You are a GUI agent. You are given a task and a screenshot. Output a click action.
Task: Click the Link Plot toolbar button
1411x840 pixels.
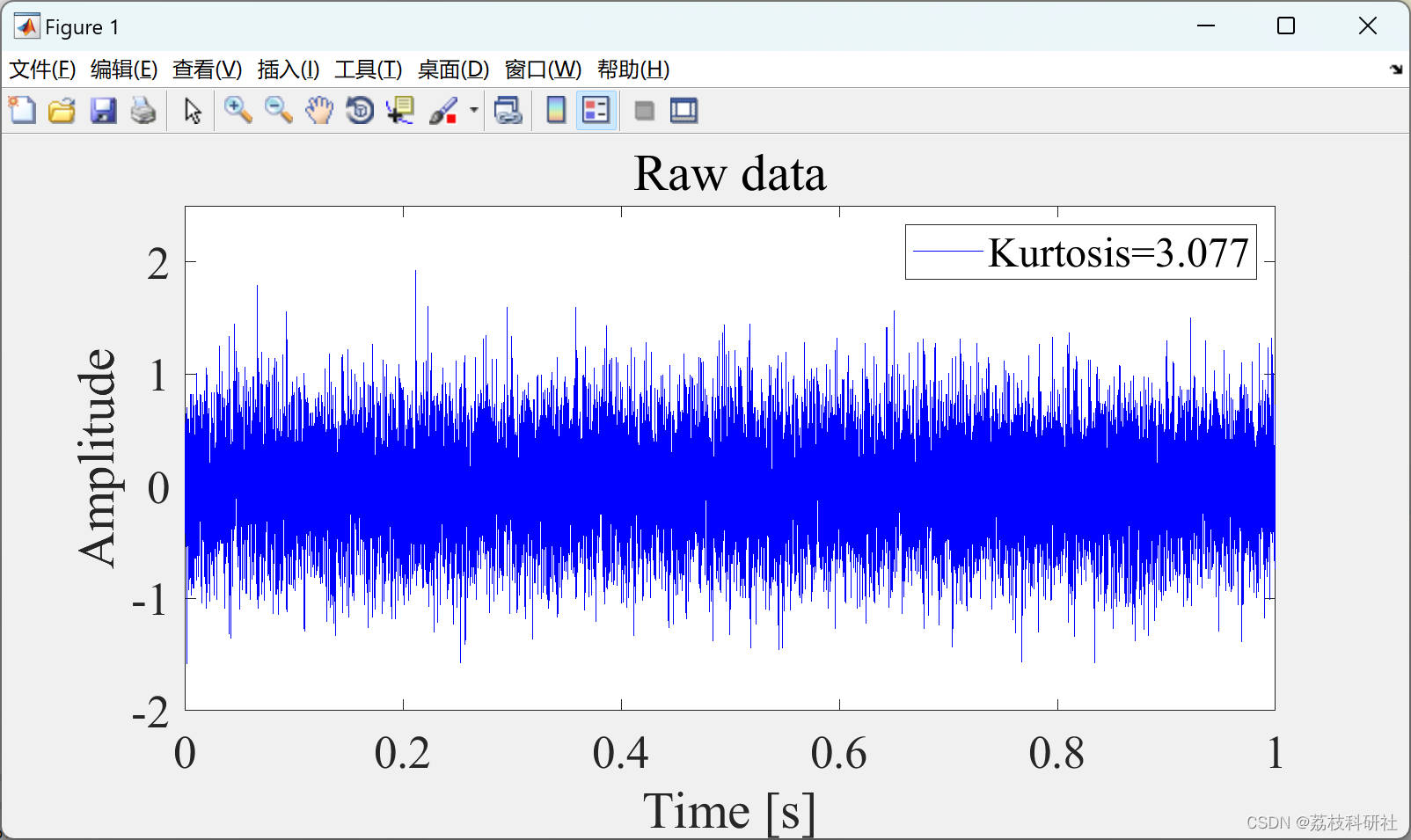point(508,111)
